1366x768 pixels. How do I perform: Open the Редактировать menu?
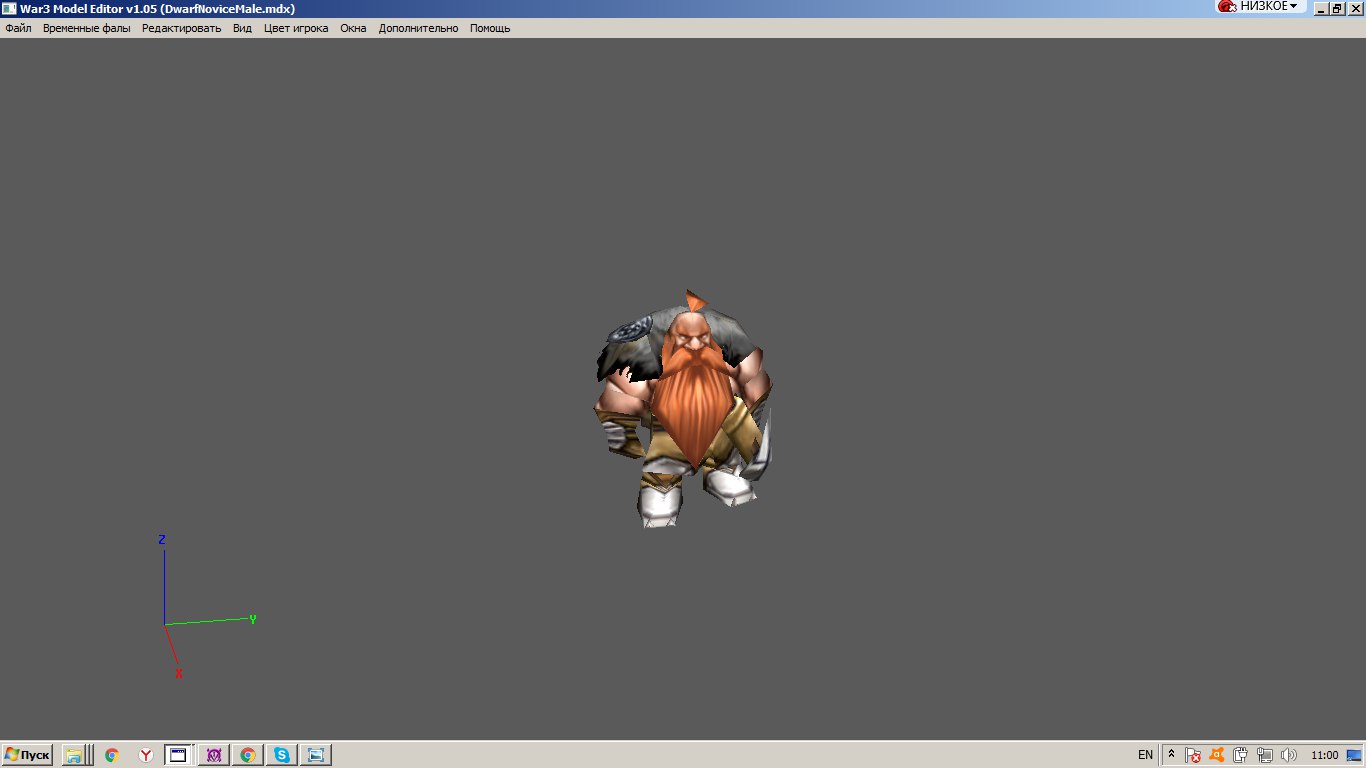click(181, 28)
